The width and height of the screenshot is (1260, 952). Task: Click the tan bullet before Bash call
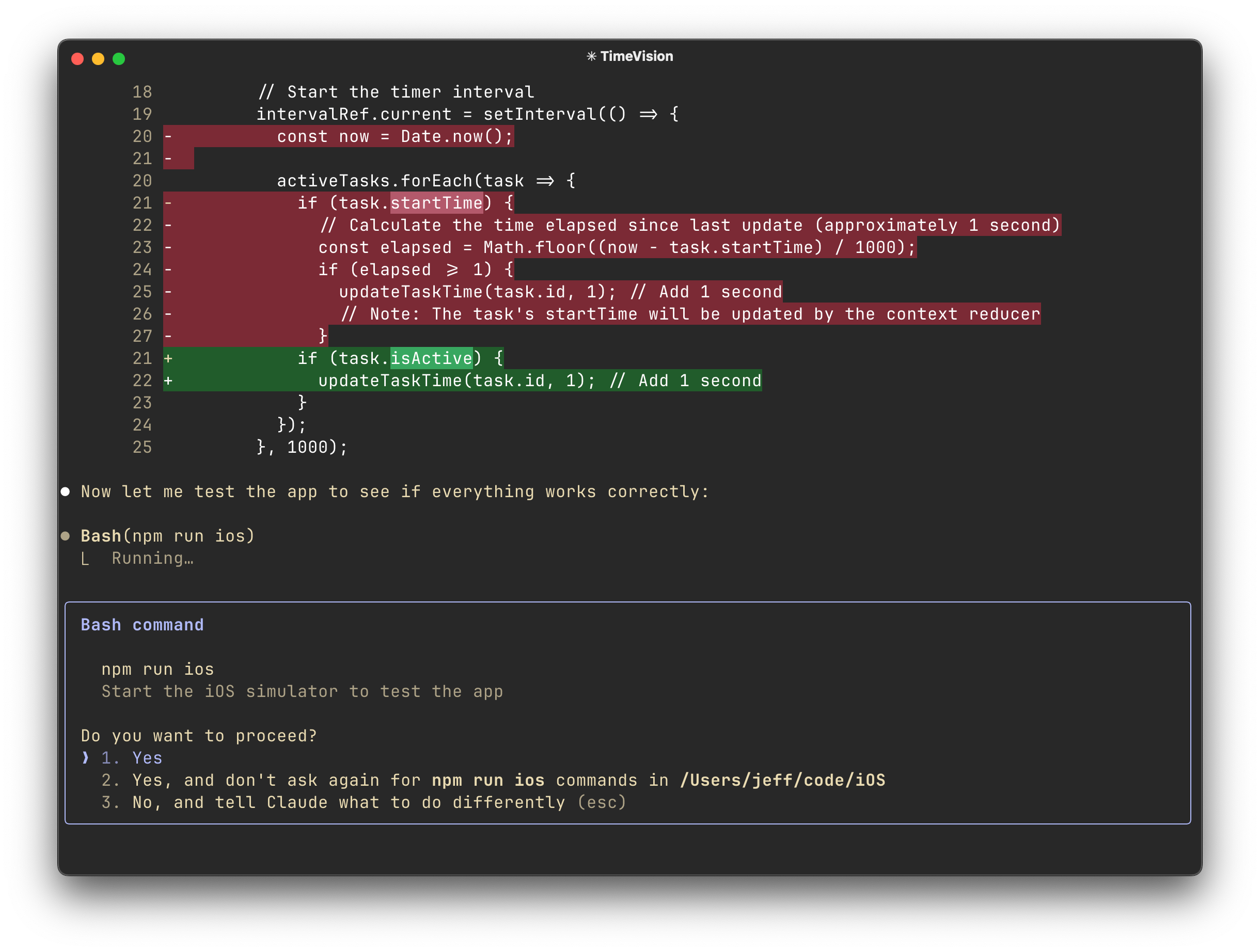tap(66, 536)
